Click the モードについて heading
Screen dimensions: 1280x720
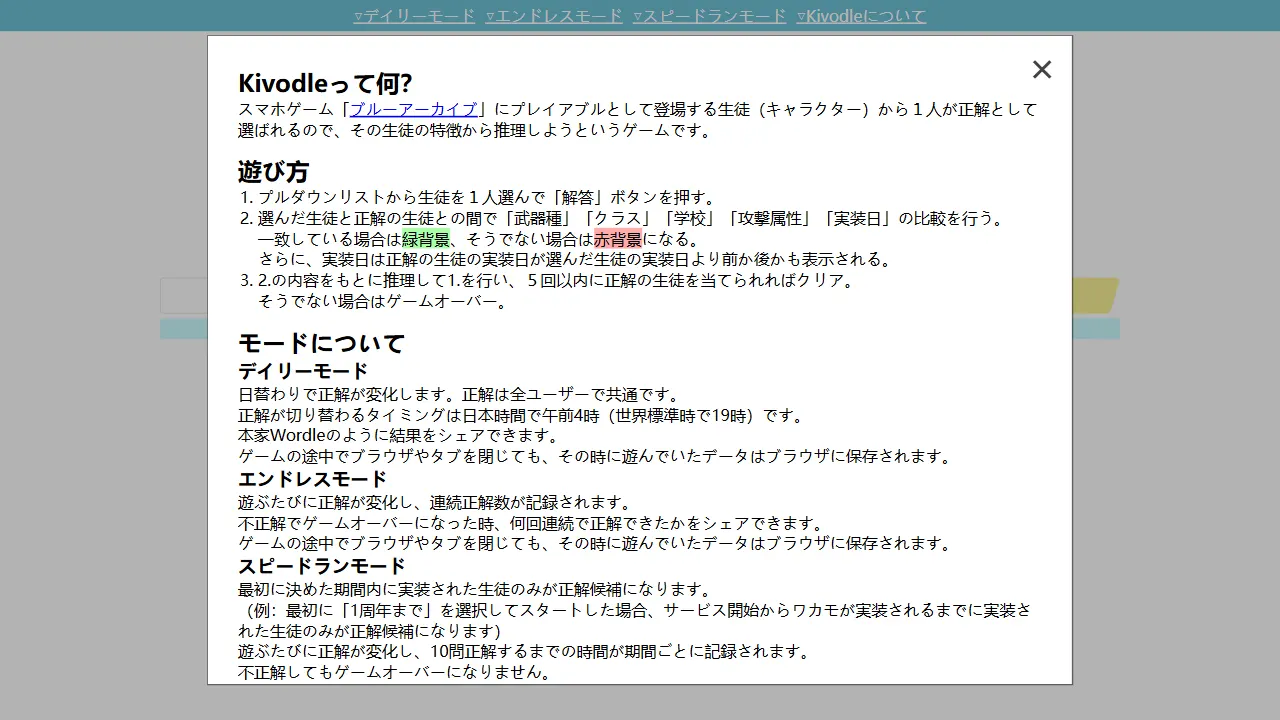[x=321, y=343]
